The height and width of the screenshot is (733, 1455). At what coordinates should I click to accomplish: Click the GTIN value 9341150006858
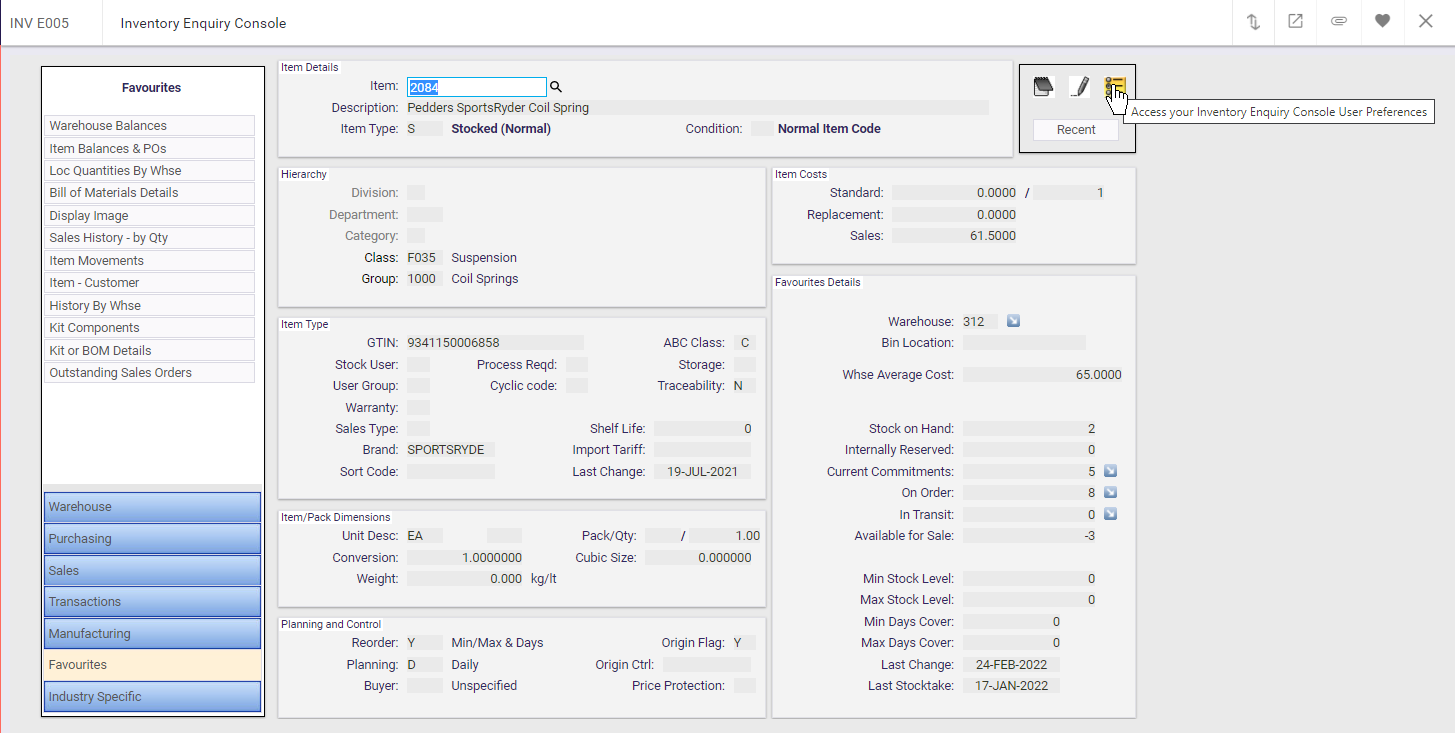click(454, 343)
